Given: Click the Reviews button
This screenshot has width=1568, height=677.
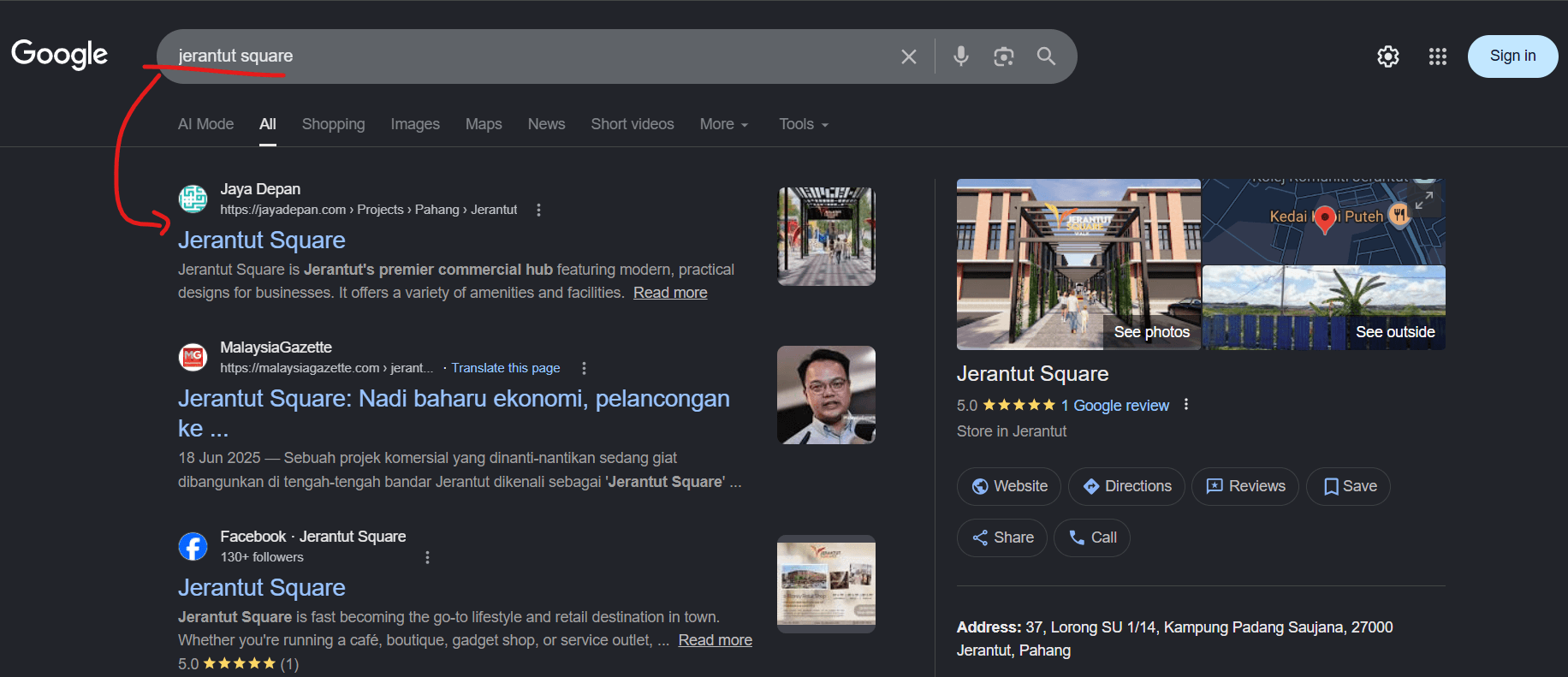Looking at the screenshot, I should click(x=1245, y=486).
